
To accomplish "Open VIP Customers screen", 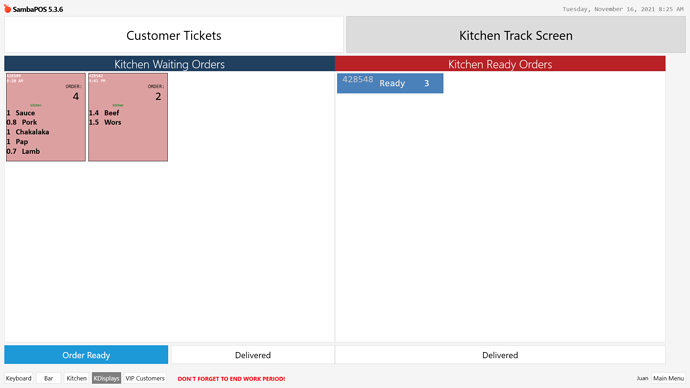I will pyautogui.click(x=145, y=378).
